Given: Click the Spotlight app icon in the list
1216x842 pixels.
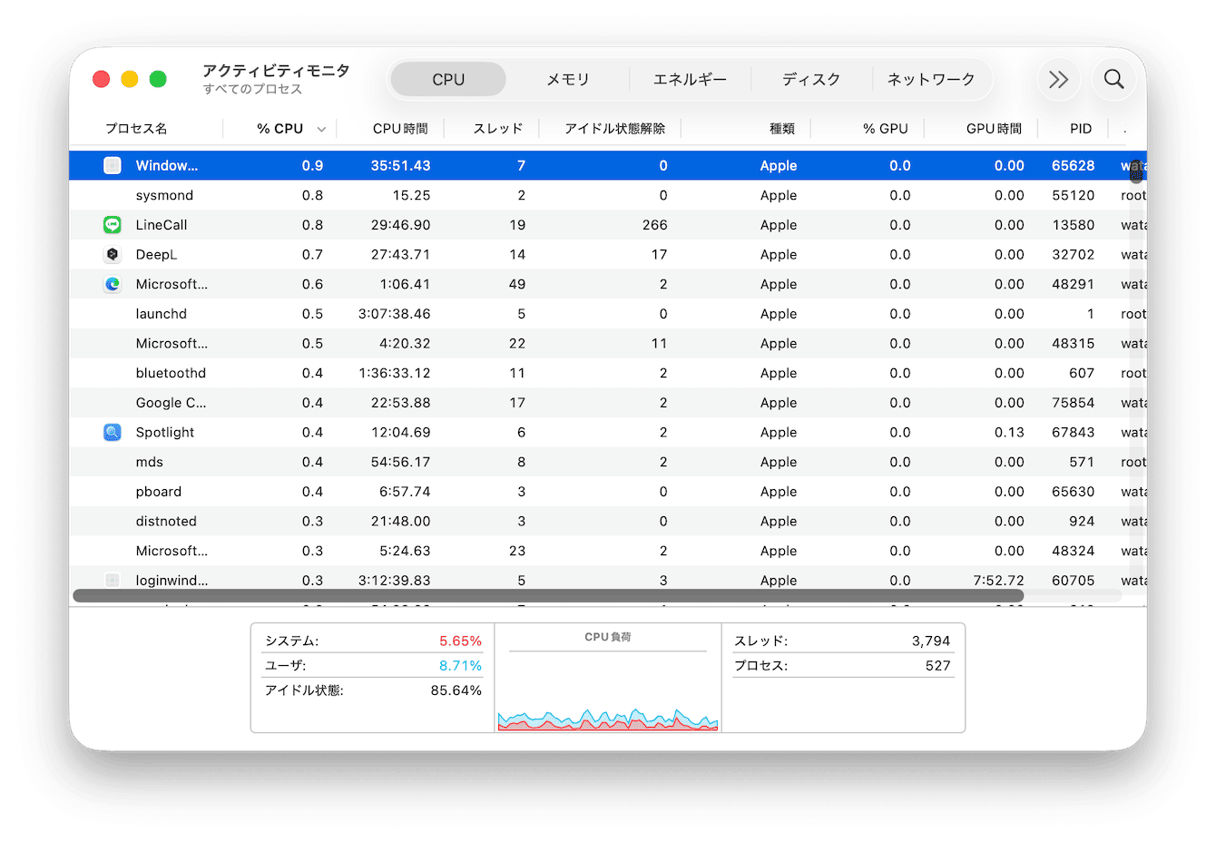Looking at the screenshot, I should (111, 432).
